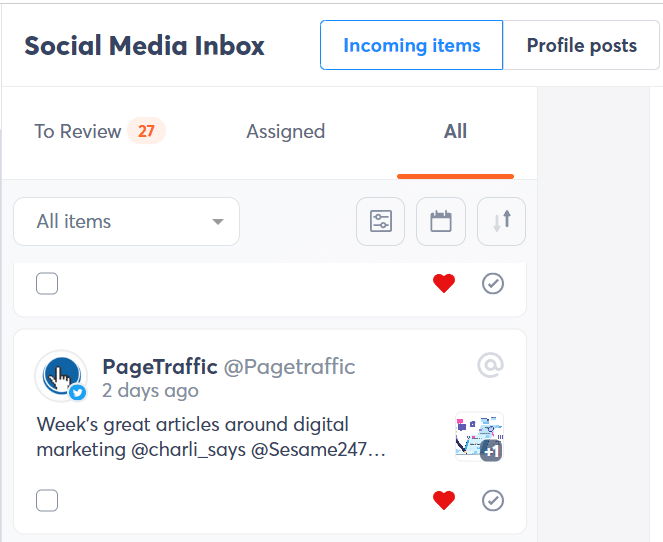The height and width of the screenshot is (542, 663).
Task: Click the Incoming items button
Action: pos(411,45)
